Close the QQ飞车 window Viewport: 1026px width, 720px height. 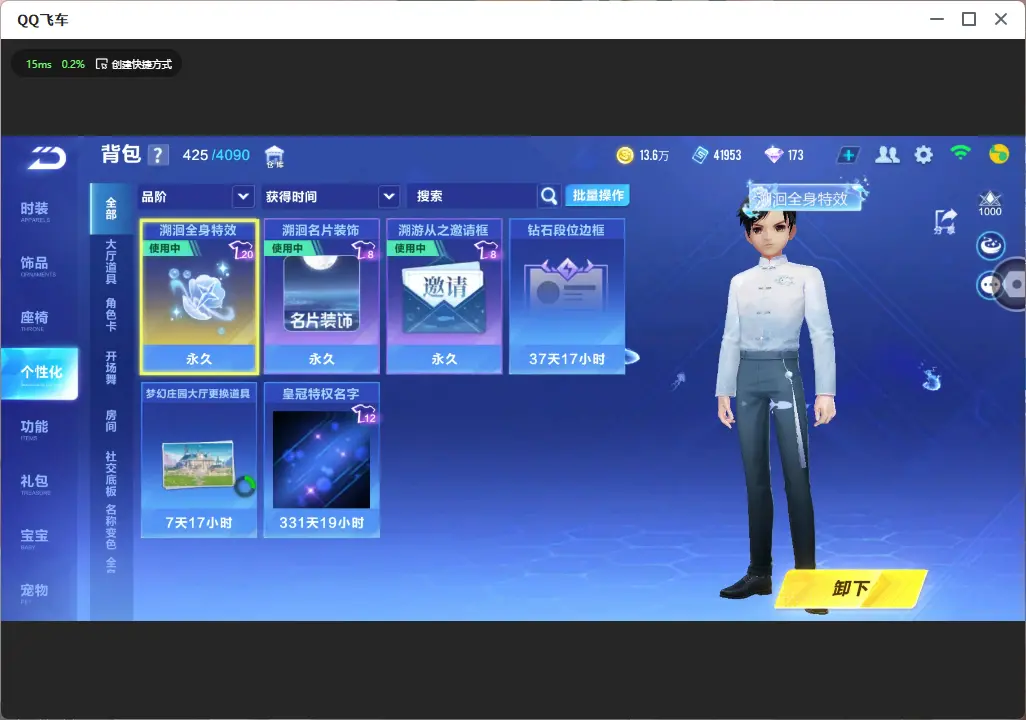click(x=1001, y=20)
